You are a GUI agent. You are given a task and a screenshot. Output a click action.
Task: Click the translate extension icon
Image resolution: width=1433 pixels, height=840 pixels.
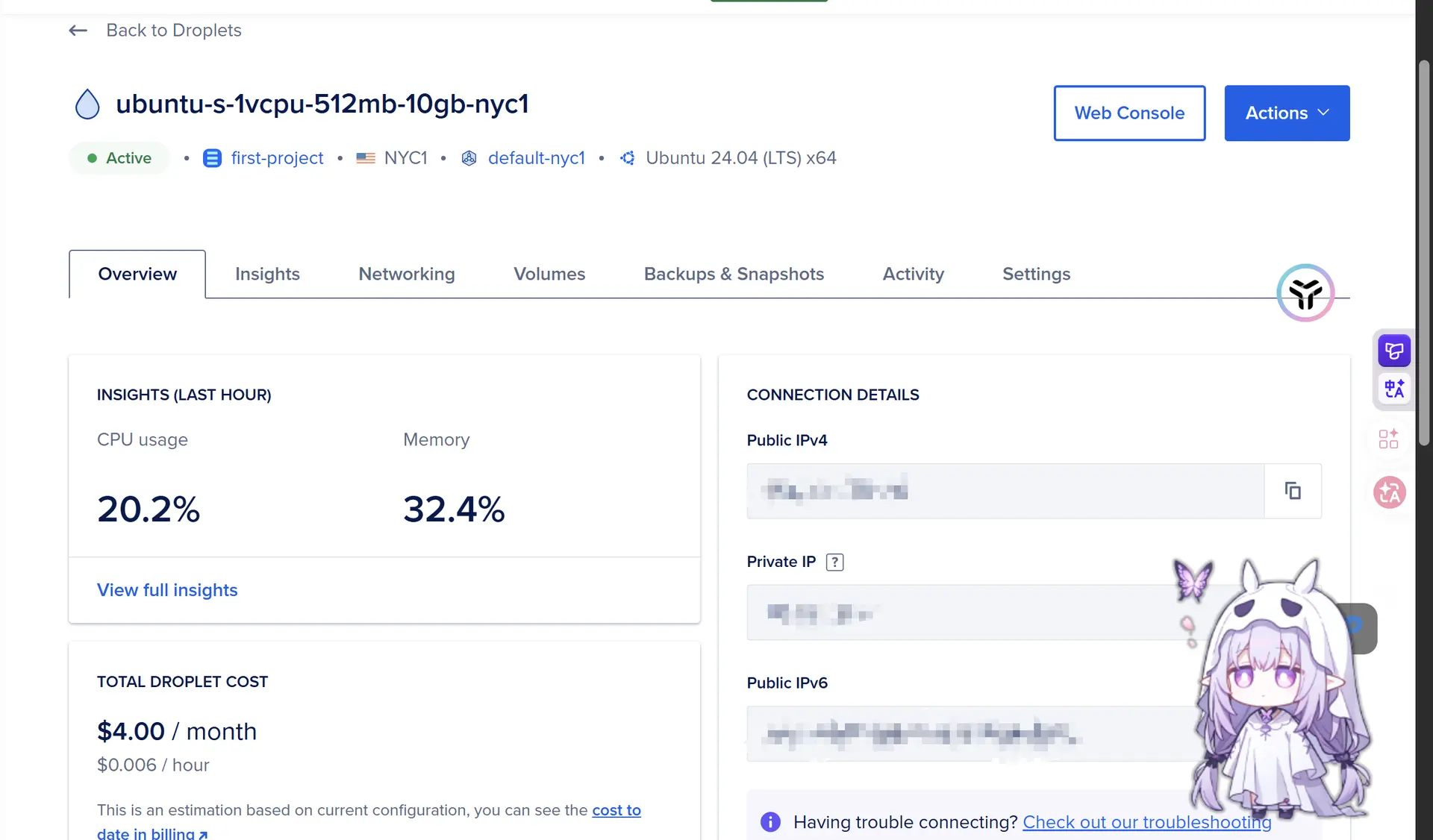(1393, 389)
